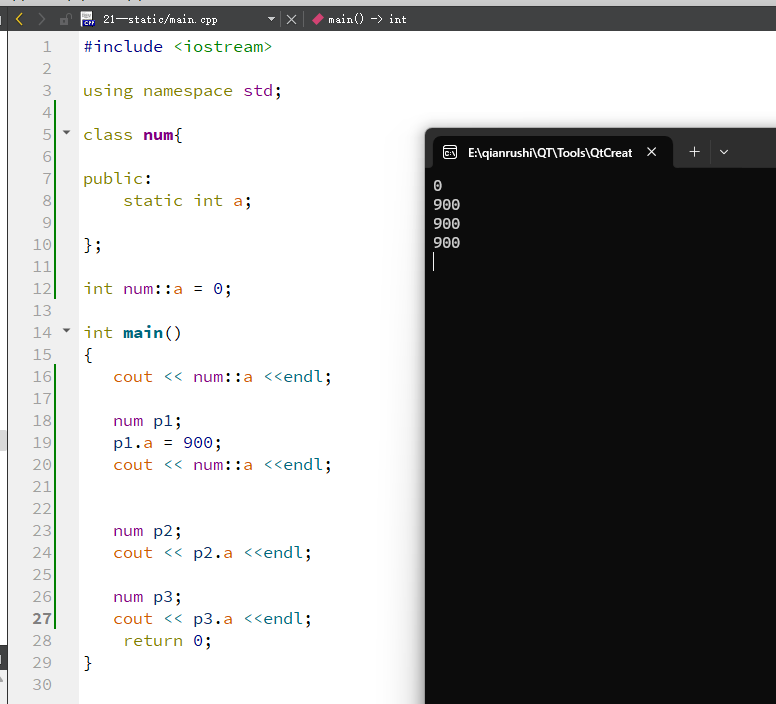Image resolution: width=776 pixels, height=704 pixels.
Task: Close the current document with X
Action: coord(291,19)
